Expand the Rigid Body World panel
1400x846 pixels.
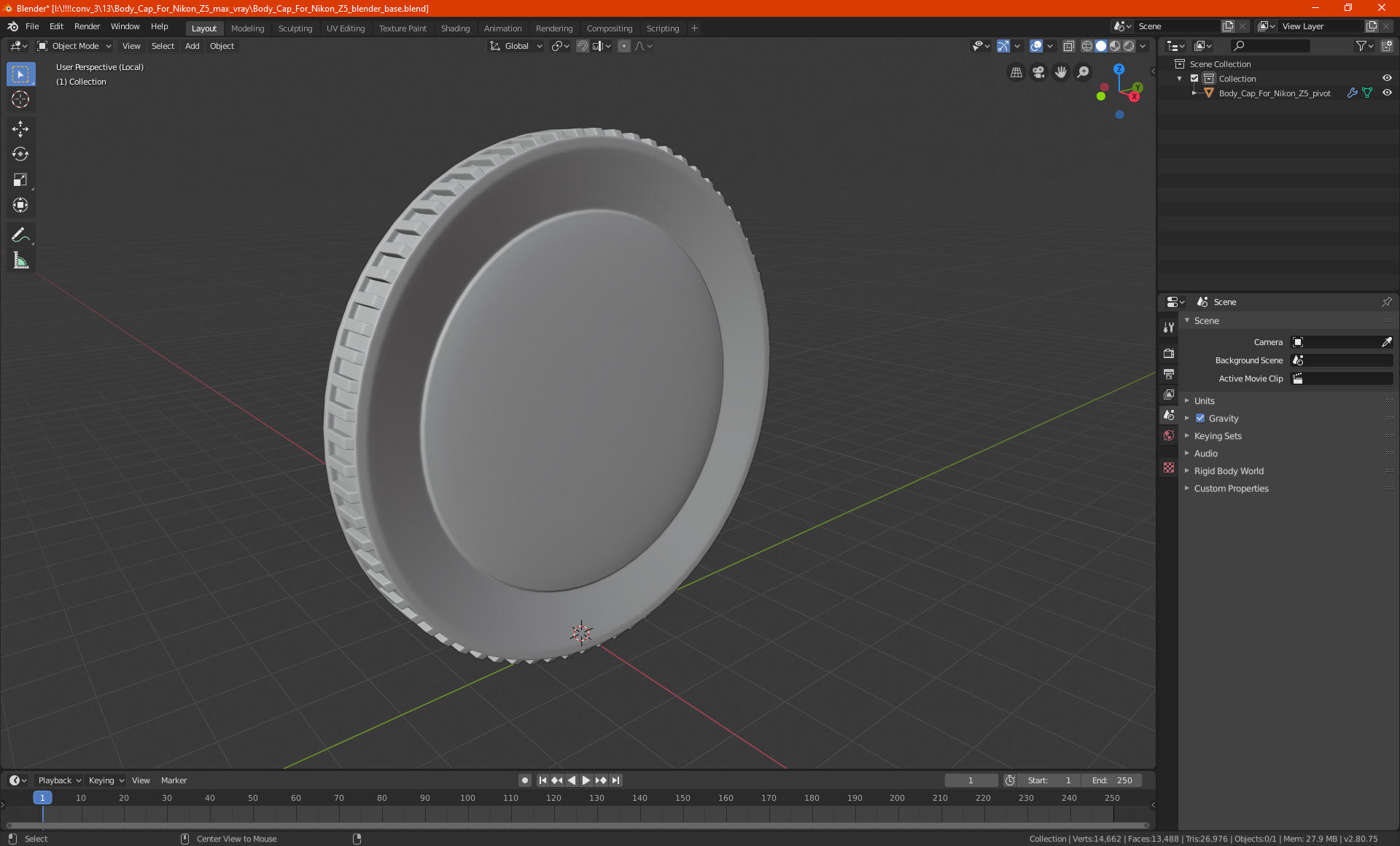[1229, 471]
